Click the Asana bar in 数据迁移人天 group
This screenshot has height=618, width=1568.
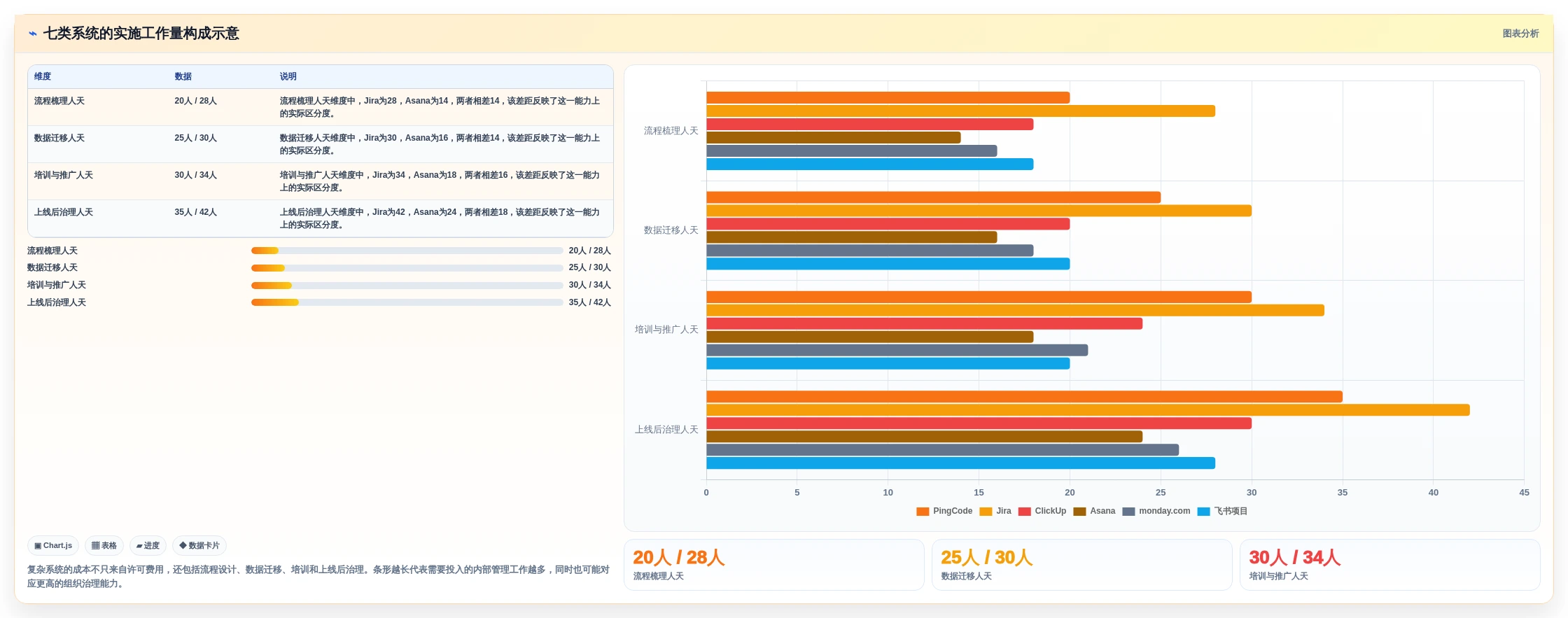point(852,237)
